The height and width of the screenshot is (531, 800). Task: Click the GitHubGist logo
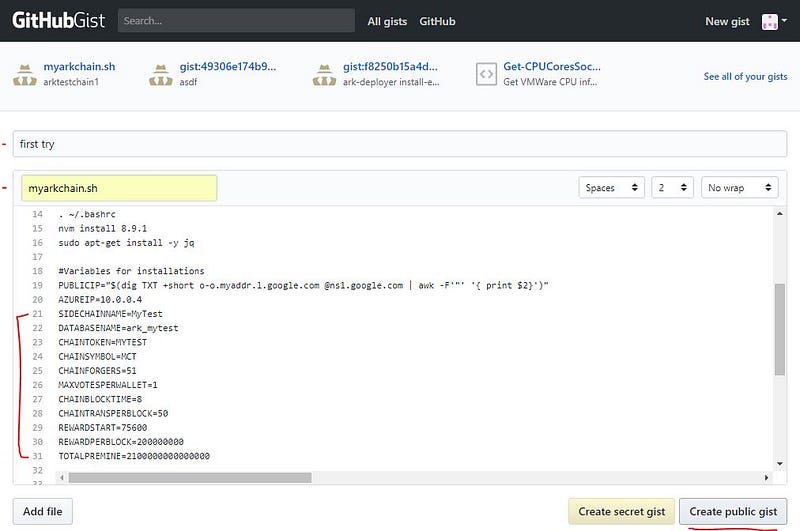tap(58, 21)
